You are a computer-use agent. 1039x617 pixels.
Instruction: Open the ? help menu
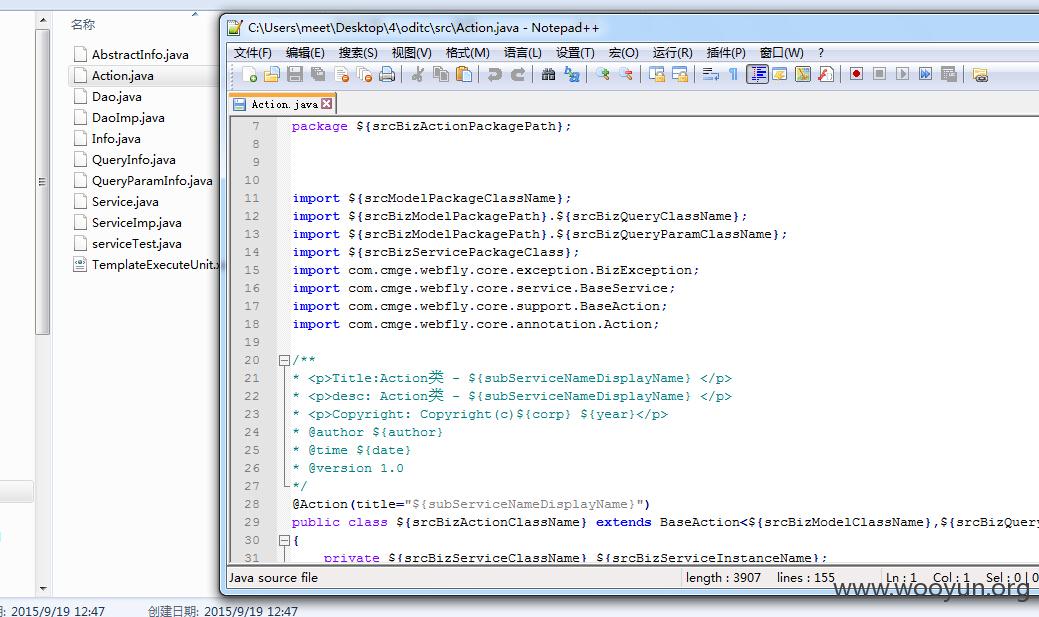click(x=820, y=52)
